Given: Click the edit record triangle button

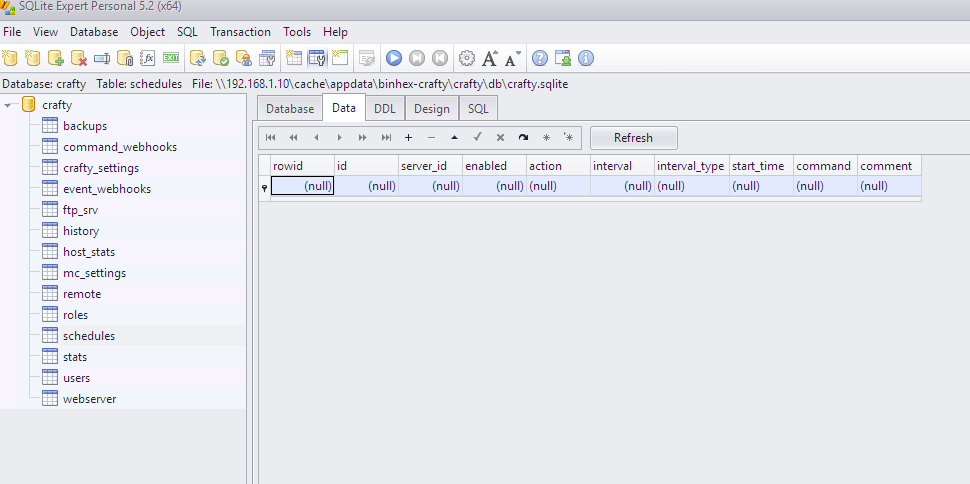Looking at the screenshot, I should (455, 137).
